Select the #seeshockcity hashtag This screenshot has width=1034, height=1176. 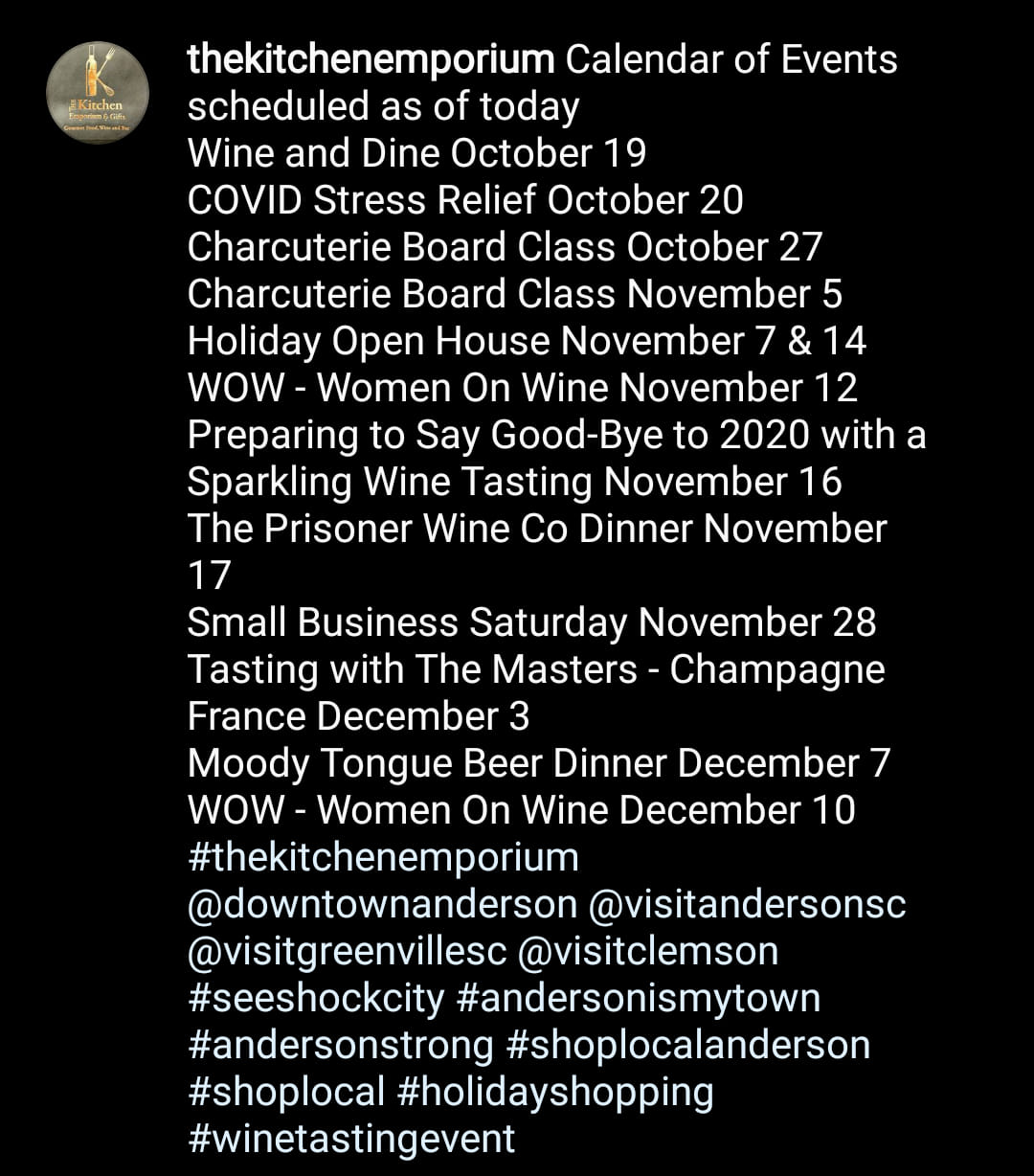click(316, 998)
